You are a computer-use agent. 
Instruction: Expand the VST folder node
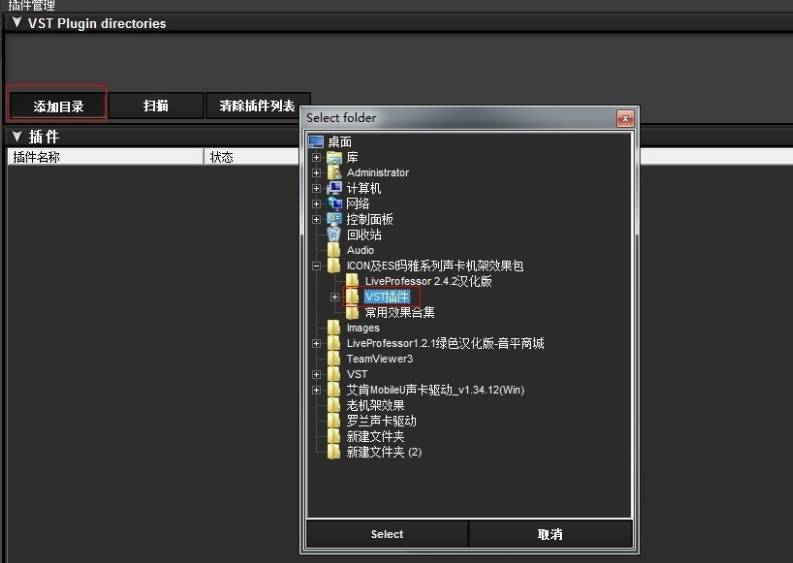[x=317, y=374]
